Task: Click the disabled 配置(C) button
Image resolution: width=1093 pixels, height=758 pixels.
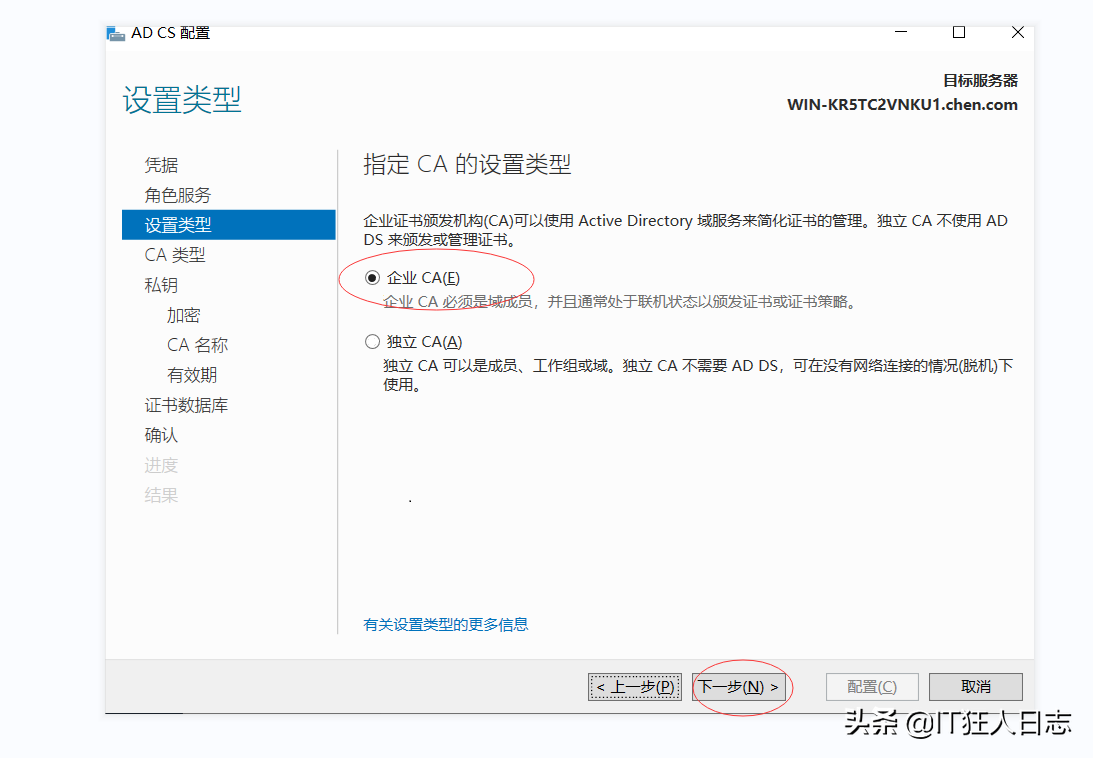Action: [872, 687]
